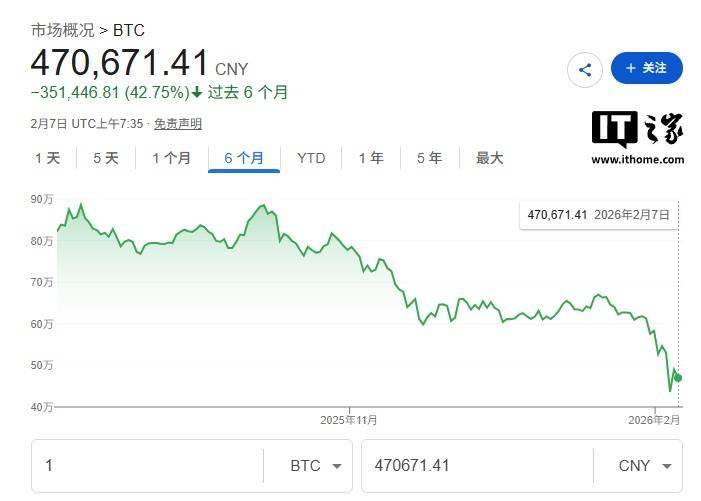Click the 关注 follow button

click(x=646, y=68)
